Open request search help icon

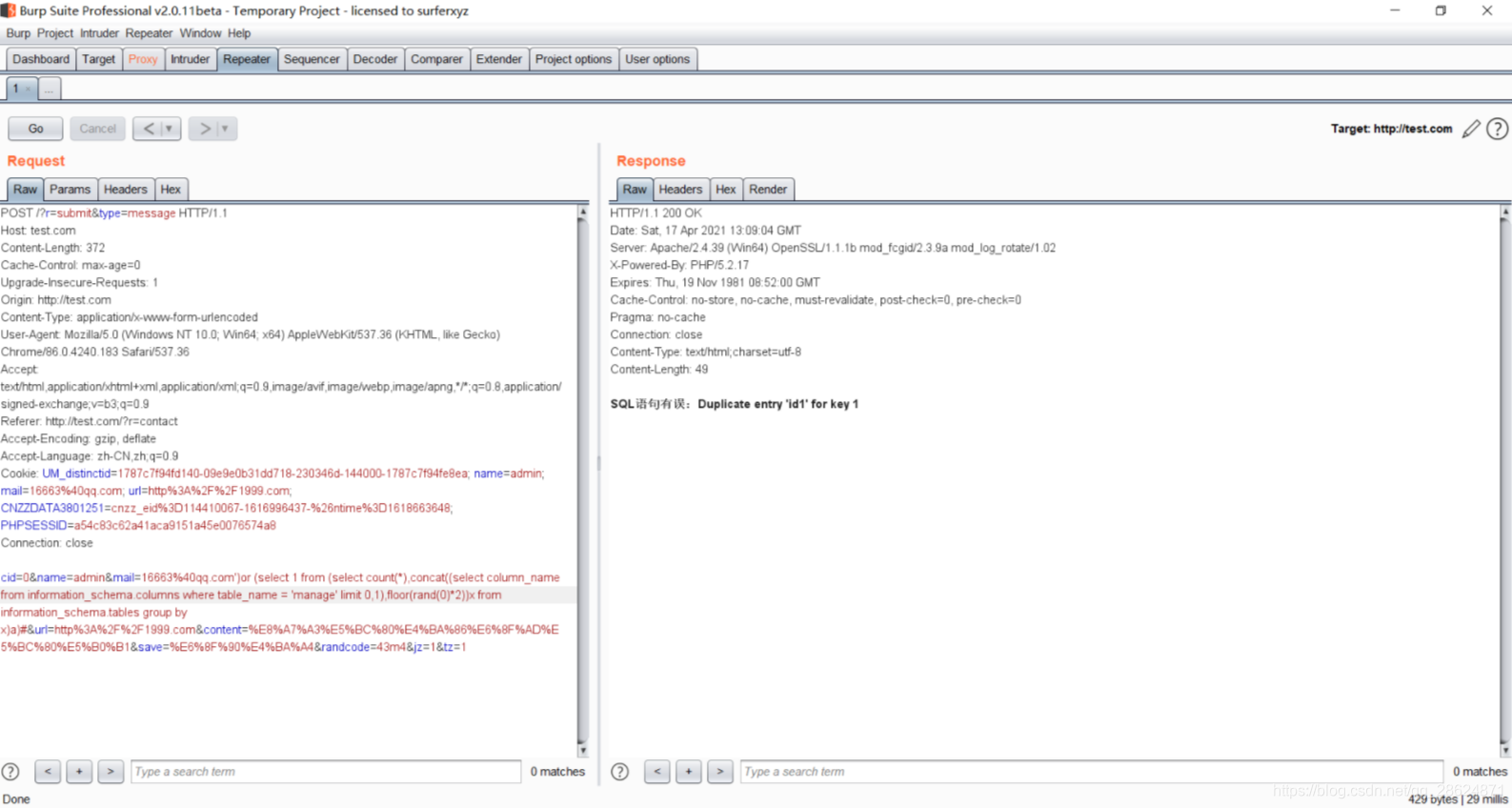[x=10, y=772]
